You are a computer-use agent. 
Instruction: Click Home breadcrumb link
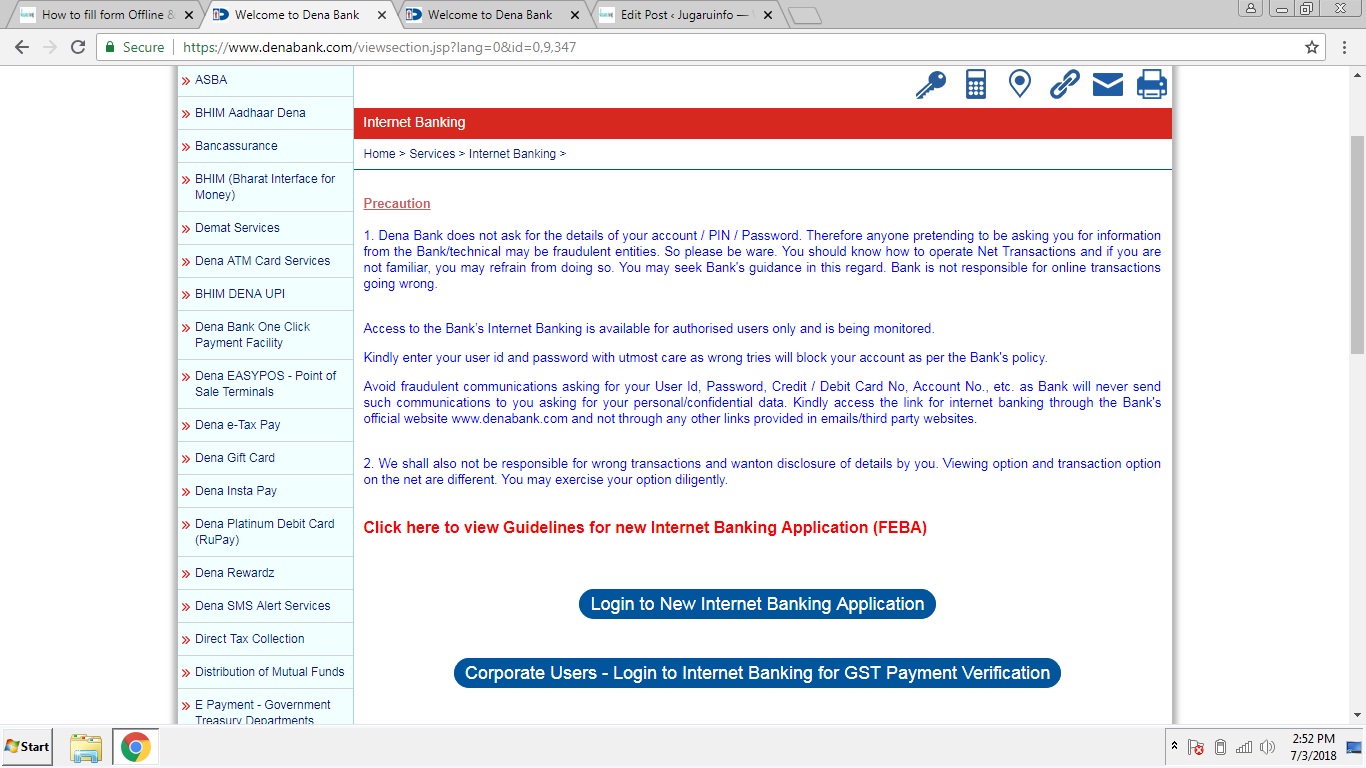point(379,154)
